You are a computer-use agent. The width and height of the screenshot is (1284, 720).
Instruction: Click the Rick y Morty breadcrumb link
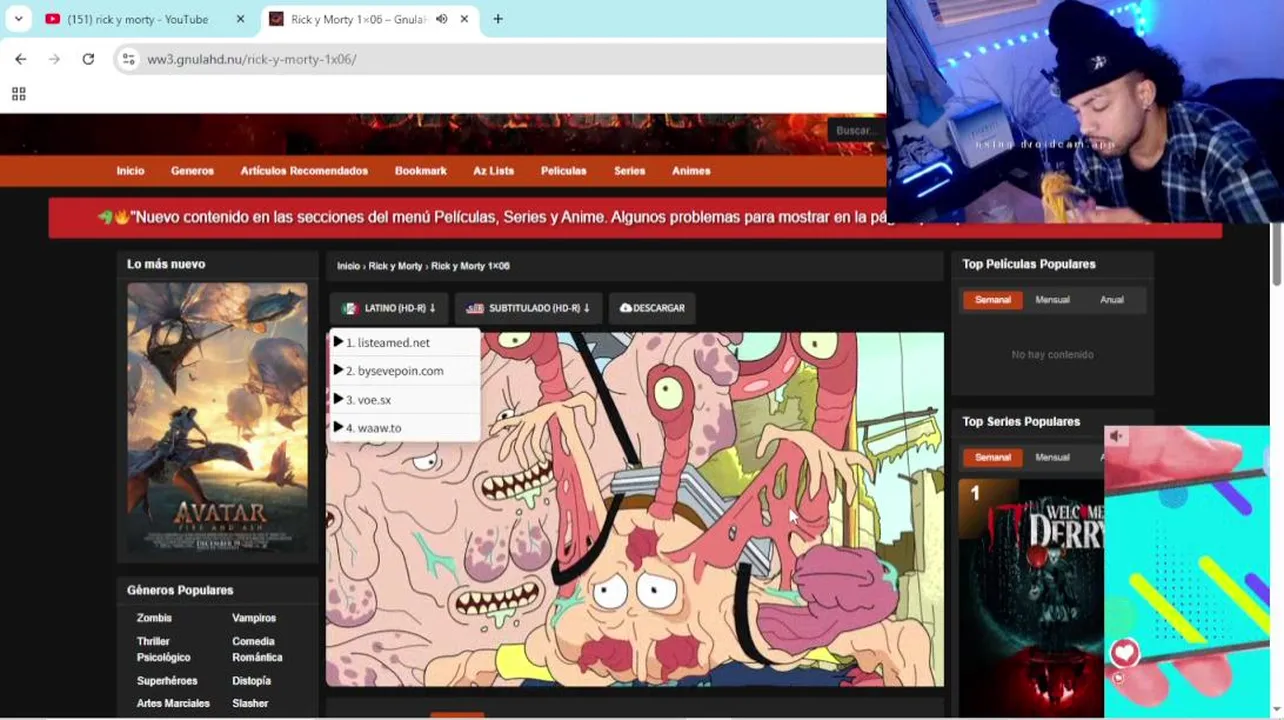point(395,266)
